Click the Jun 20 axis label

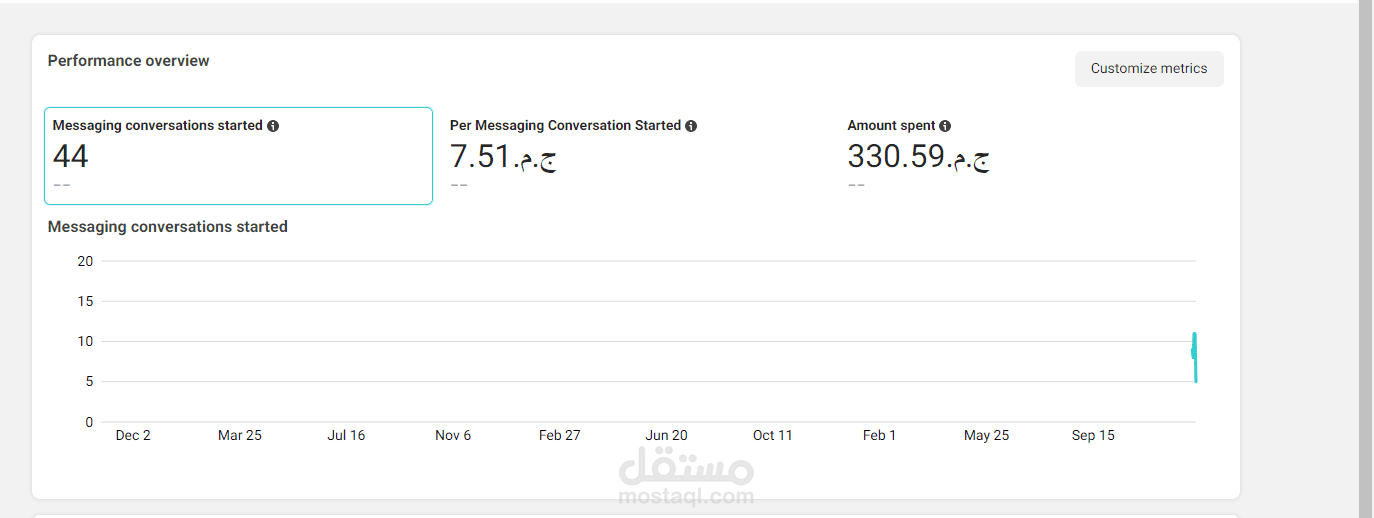pos(666,435)
